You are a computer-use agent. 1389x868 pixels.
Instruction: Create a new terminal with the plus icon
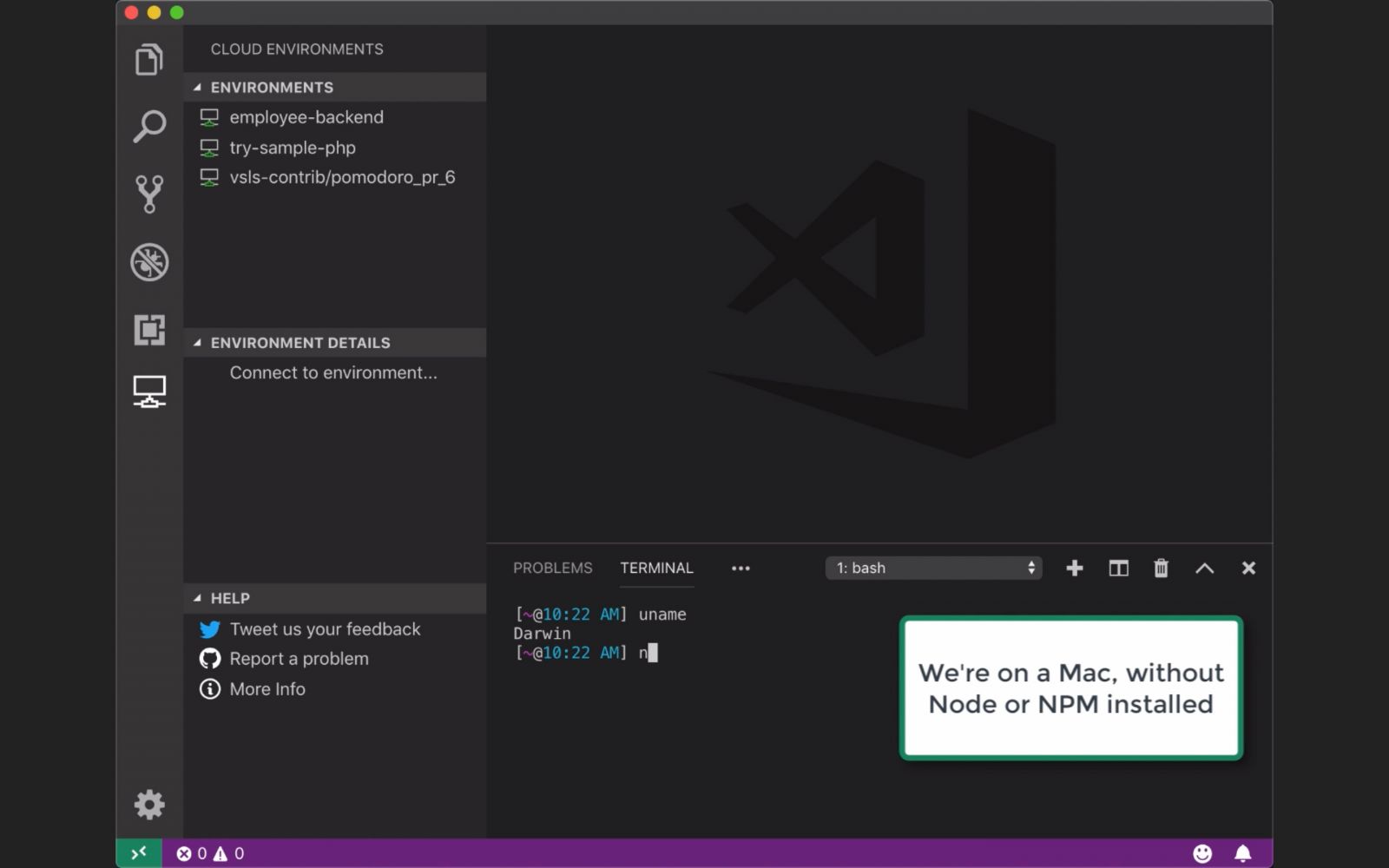[1074, 568]
